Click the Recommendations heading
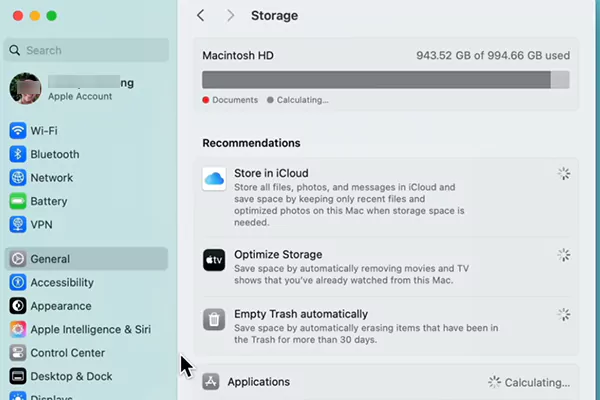This screenshot has height=400, width=600. click(x=251, y=143)
